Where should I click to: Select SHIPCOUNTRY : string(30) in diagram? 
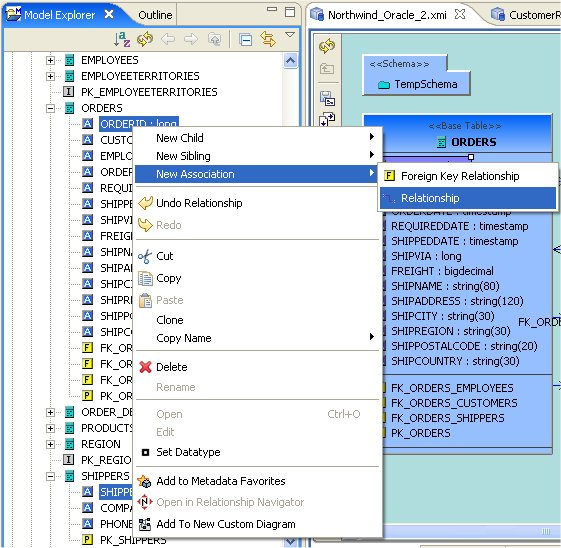tap(455, 361)
